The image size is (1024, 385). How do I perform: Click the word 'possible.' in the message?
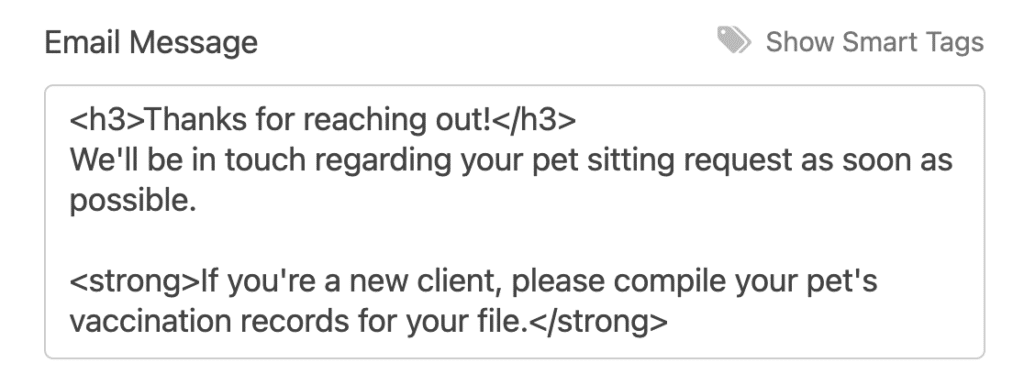click(x=133, y=201)
